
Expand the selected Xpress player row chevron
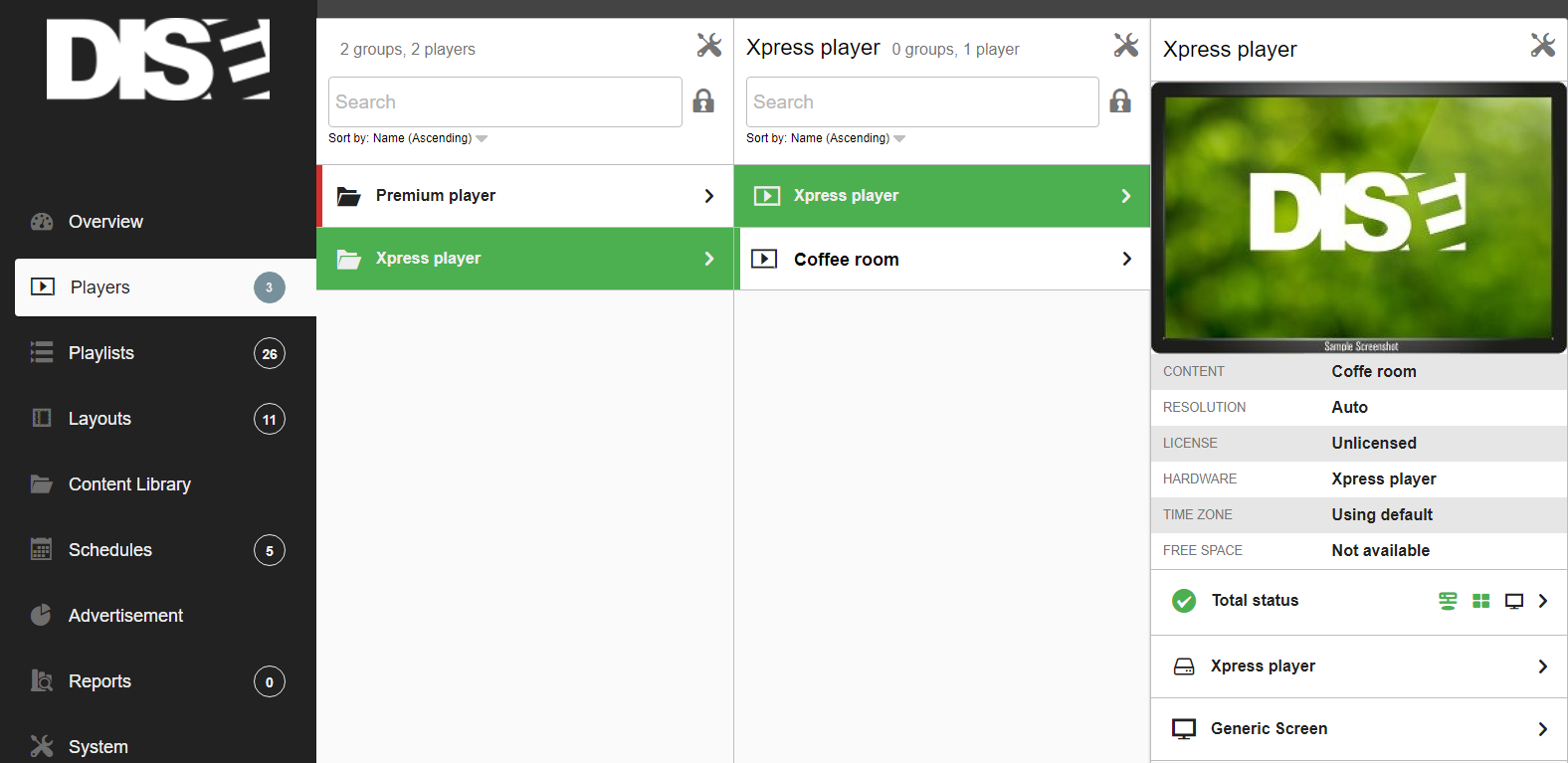(x=1126, y=196)
